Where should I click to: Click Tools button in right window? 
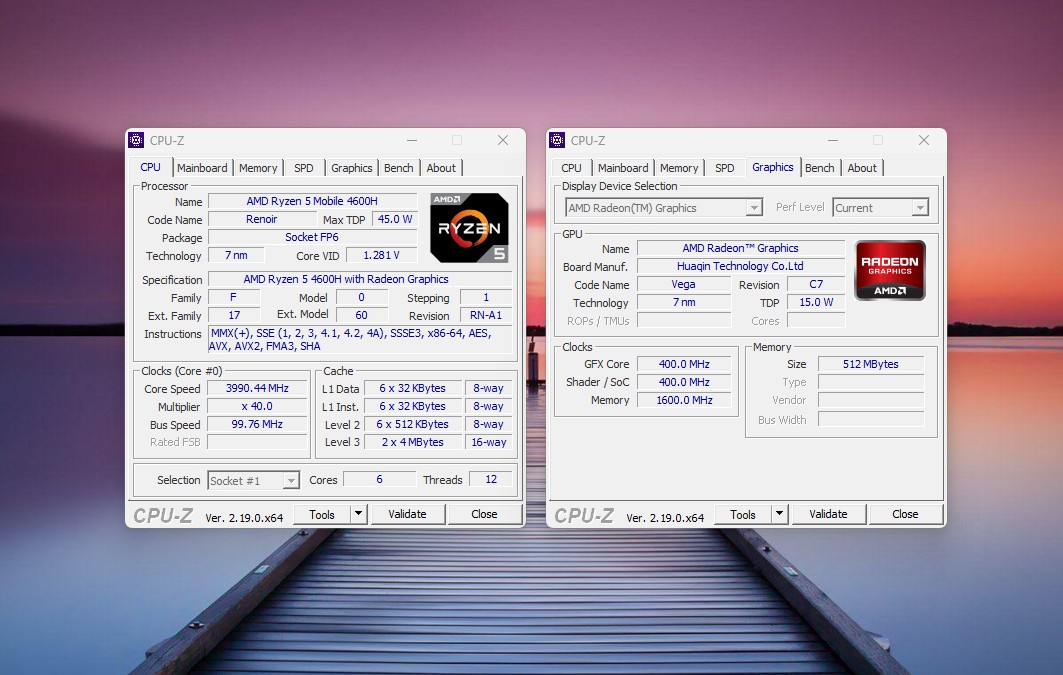(743, 514)
